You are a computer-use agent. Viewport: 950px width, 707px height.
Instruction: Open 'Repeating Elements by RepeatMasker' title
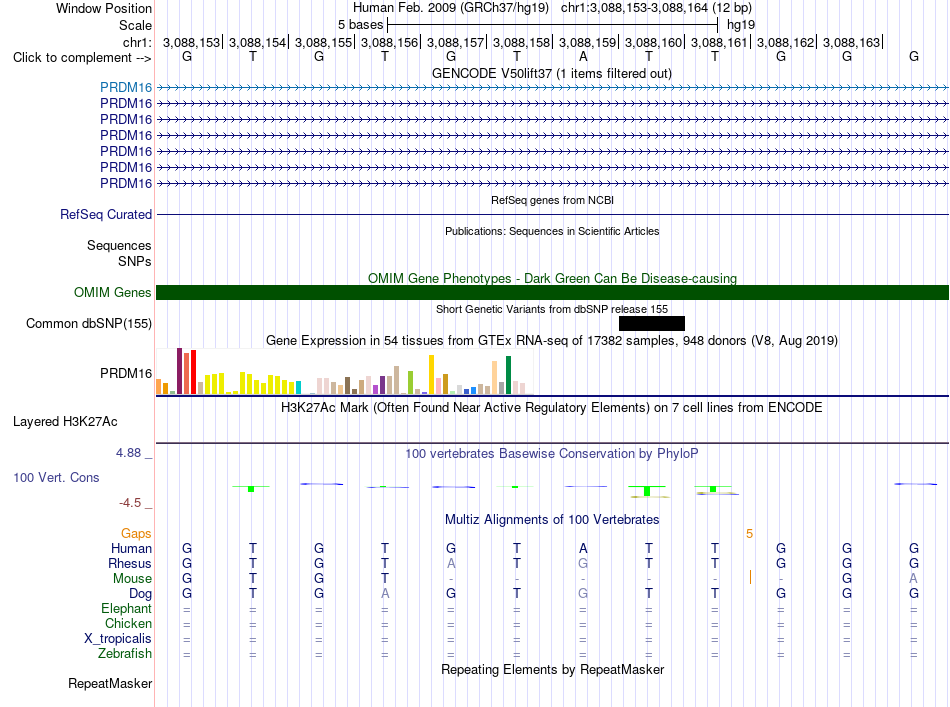coord(553,669)
